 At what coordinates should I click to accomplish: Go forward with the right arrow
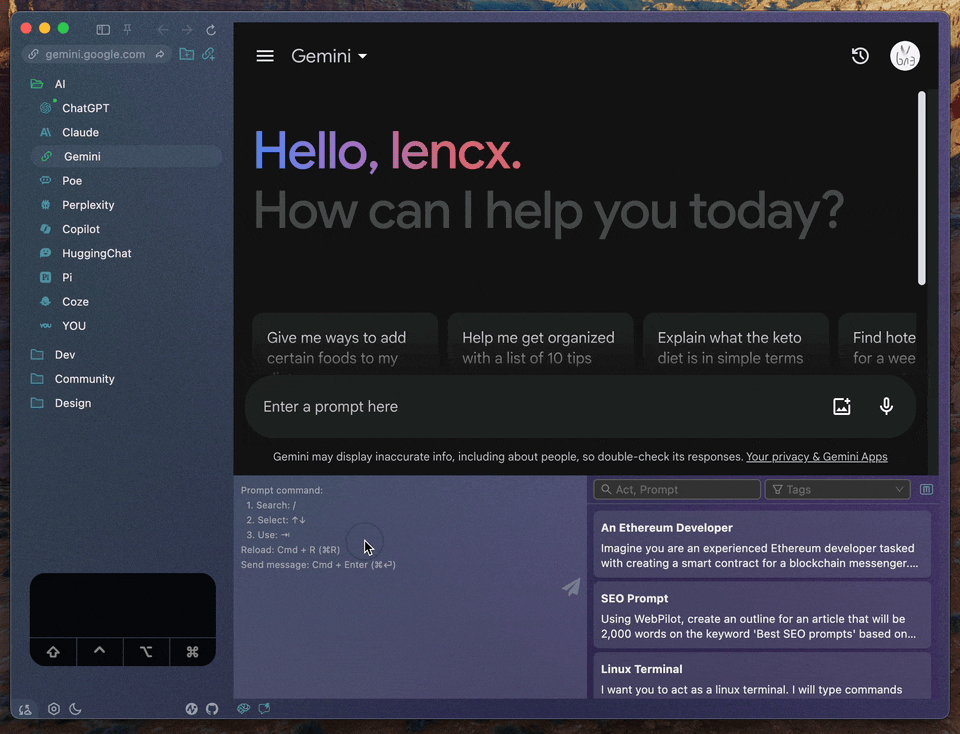pyautogui.click(x=187, y=29)
